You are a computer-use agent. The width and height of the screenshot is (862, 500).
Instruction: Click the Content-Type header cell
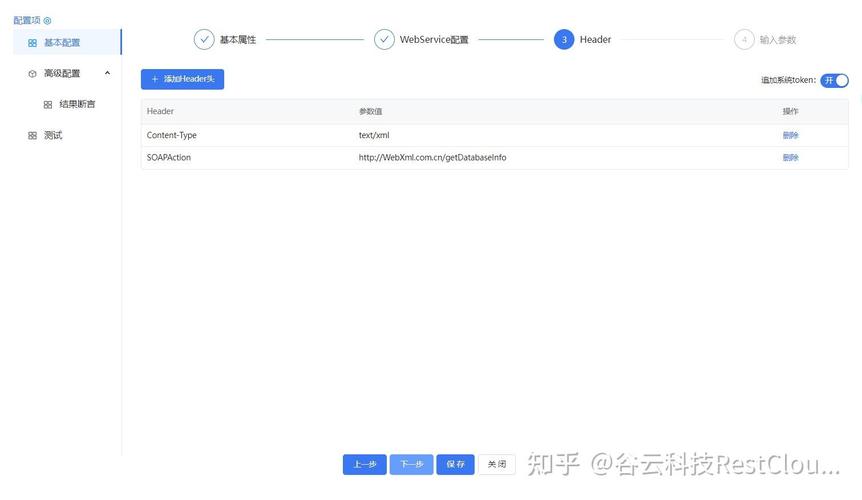tap(172, 135)
